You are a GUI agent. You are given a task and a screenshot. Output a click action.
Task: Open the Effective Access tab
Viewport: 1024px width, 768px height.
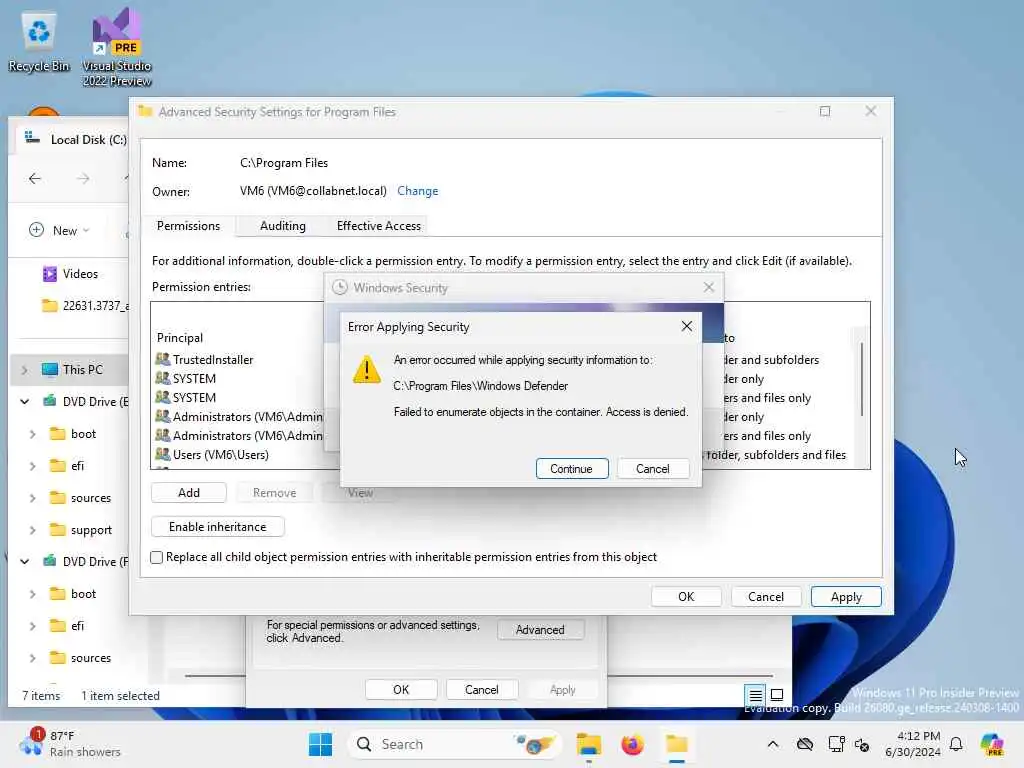(378, 226)
